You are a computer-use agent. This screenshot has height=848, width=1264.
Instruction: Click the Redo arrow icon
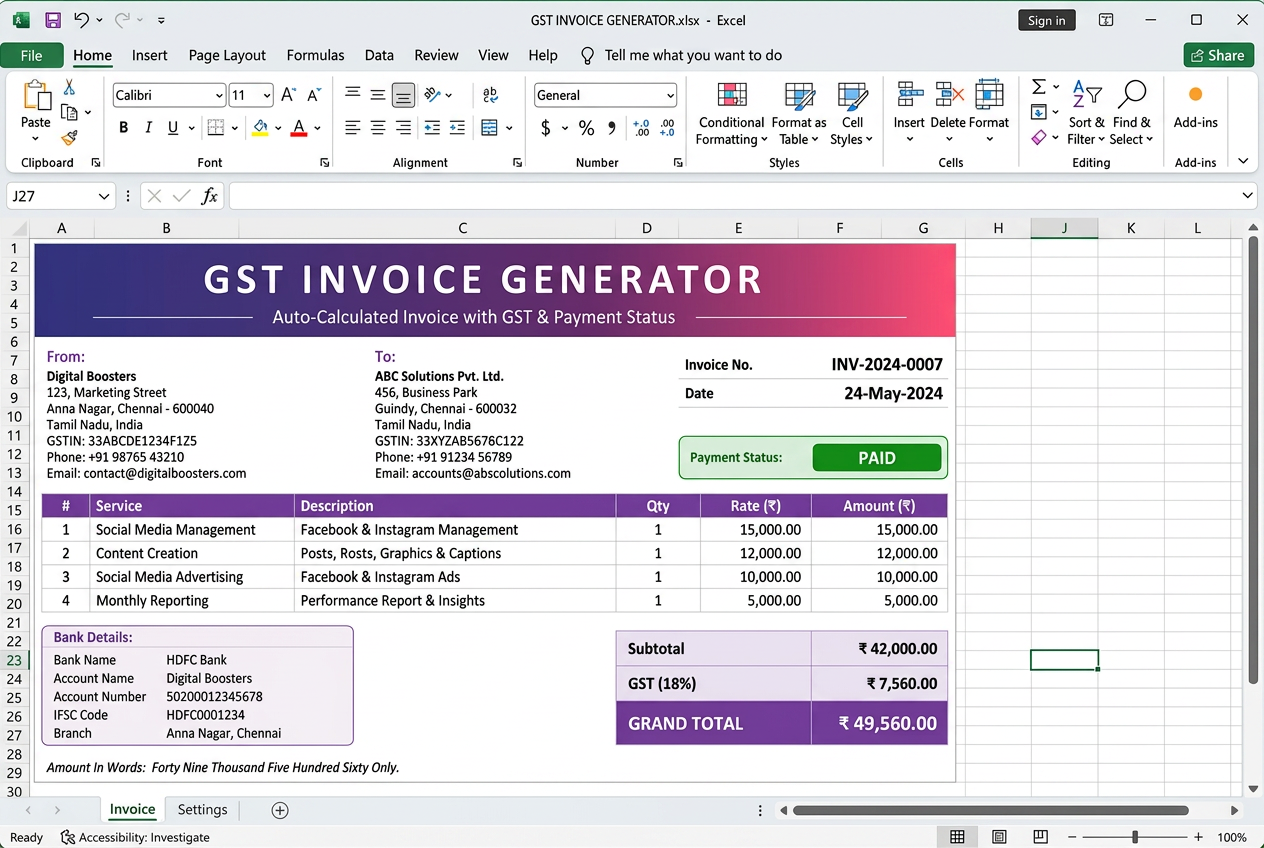123,20
